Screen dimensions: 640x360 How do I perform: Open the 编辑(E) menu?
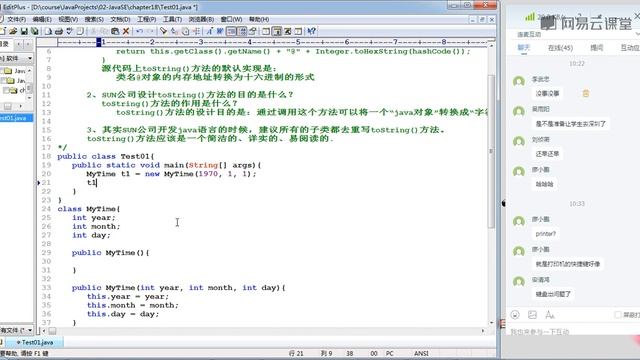point(42,19)
